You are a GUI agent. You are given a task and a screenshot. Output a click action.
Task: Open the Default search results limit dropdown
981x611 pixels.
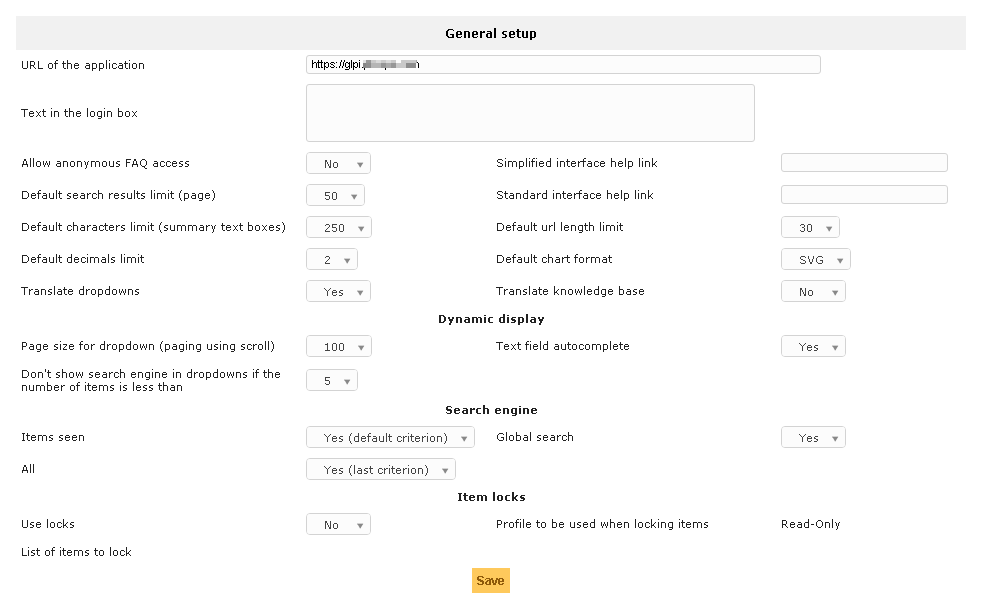pyautogui.click(x=335, y=195)
